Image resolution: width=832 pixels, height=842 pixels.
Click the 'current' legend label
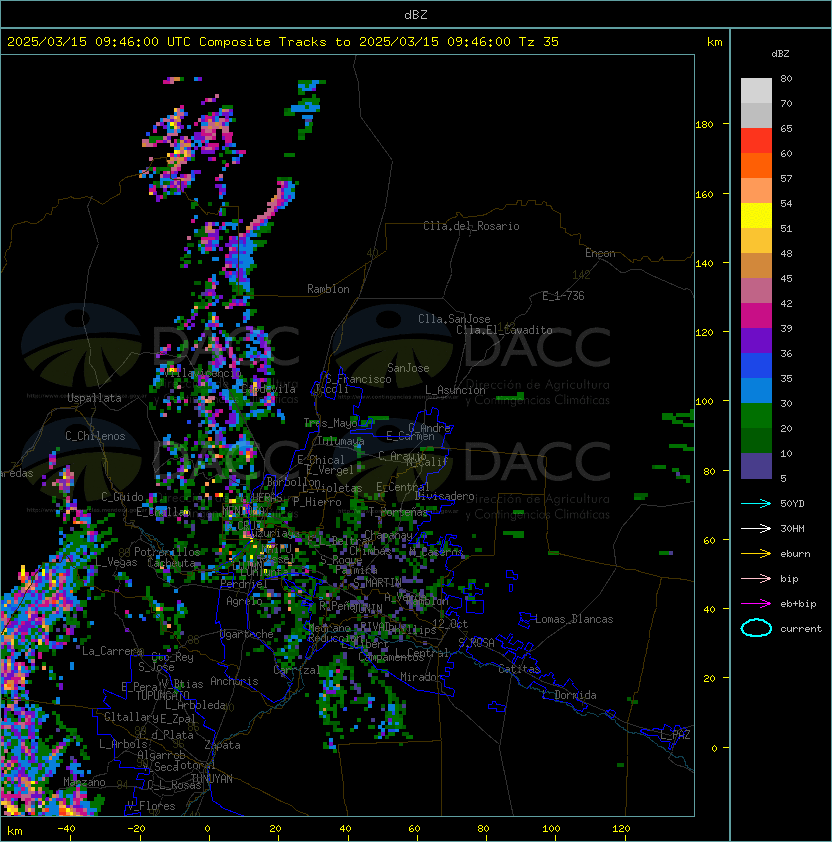pos(801,628)
